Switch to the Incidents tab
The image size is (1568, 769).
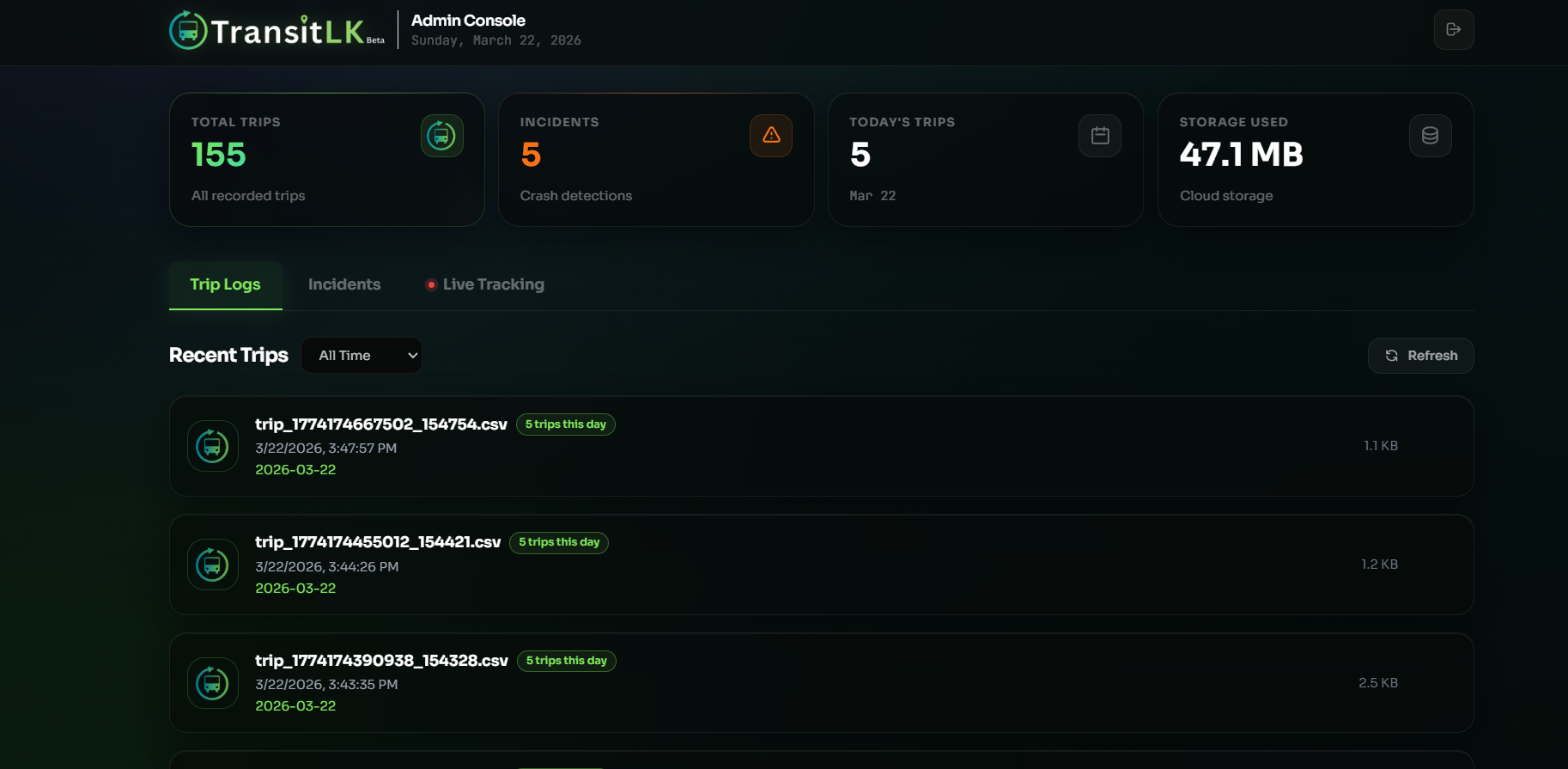click(344, 284)
